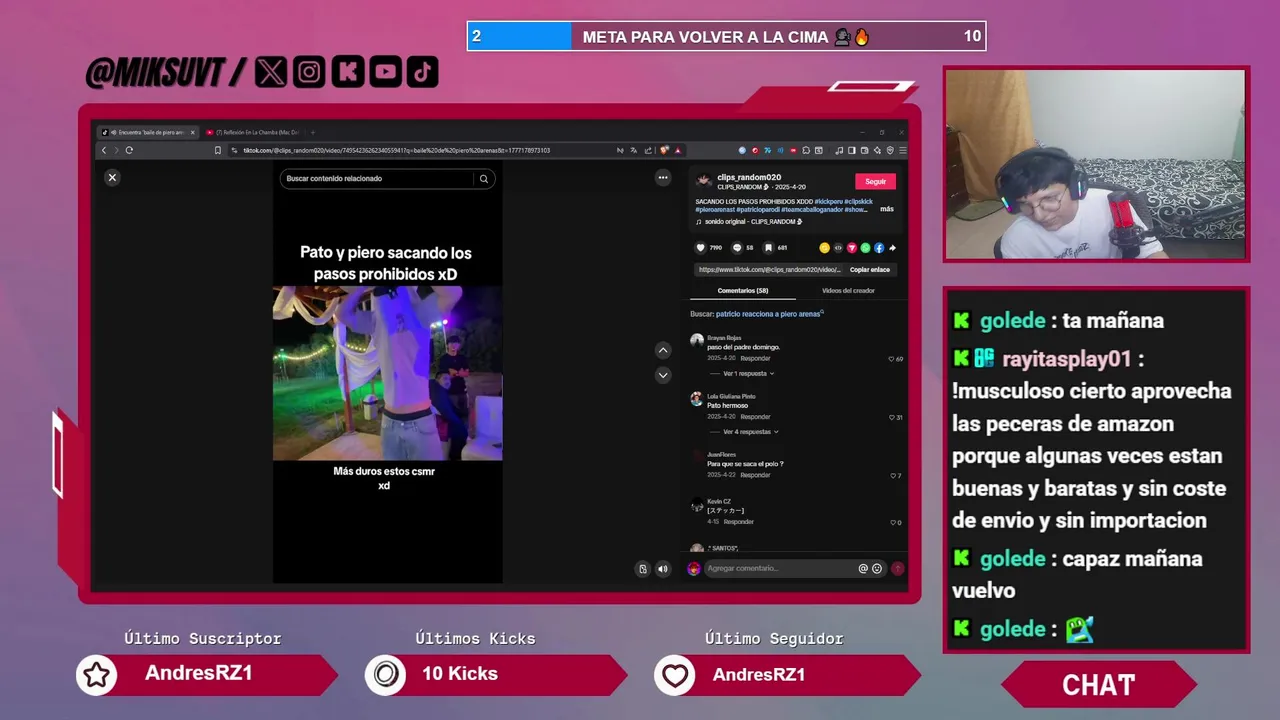Image resolution: width=1280 pixels, height=720 pixels.
Task: Mute the TikTok video sound
Action: (662, 569)
